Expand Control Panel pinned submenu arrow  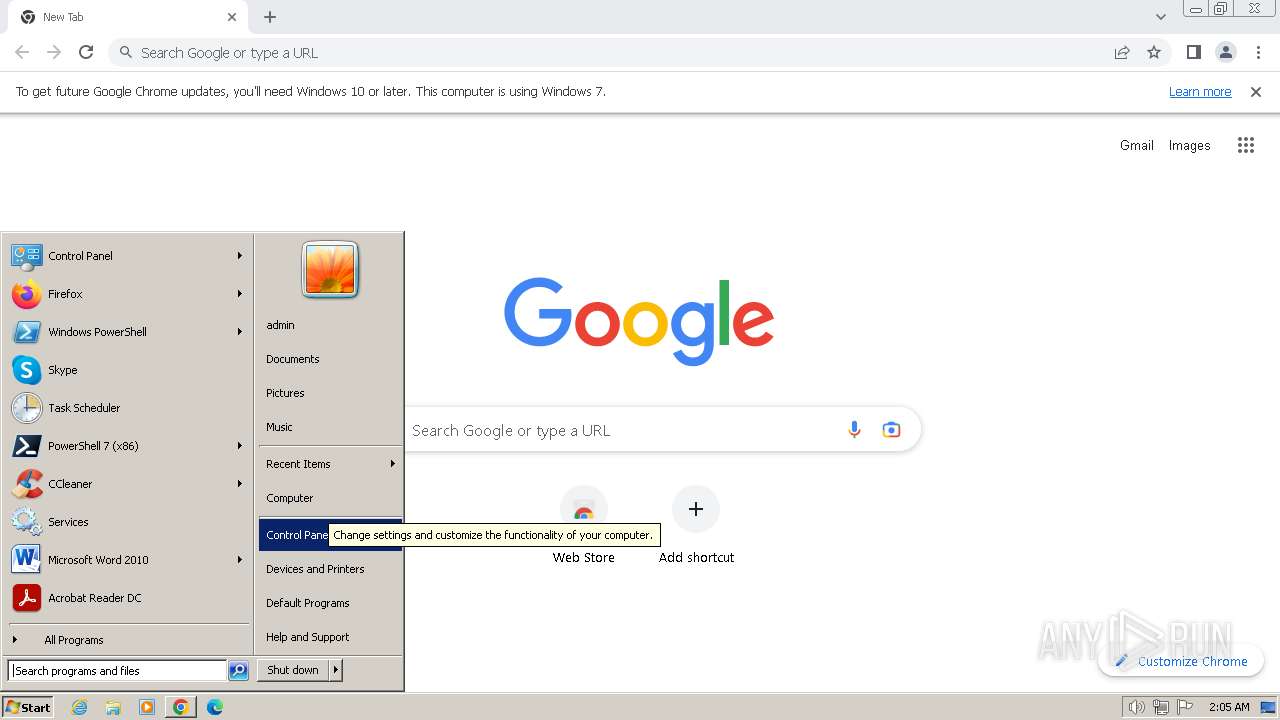point(240,256)
